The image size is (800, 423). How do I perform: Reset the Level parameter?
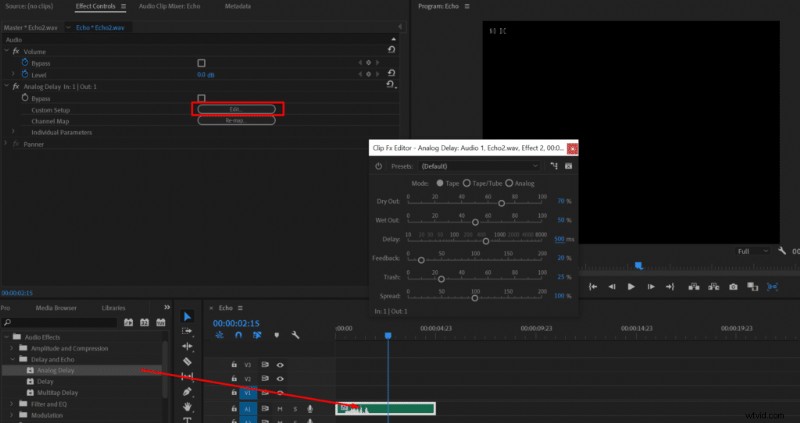(x=391, y=73)
